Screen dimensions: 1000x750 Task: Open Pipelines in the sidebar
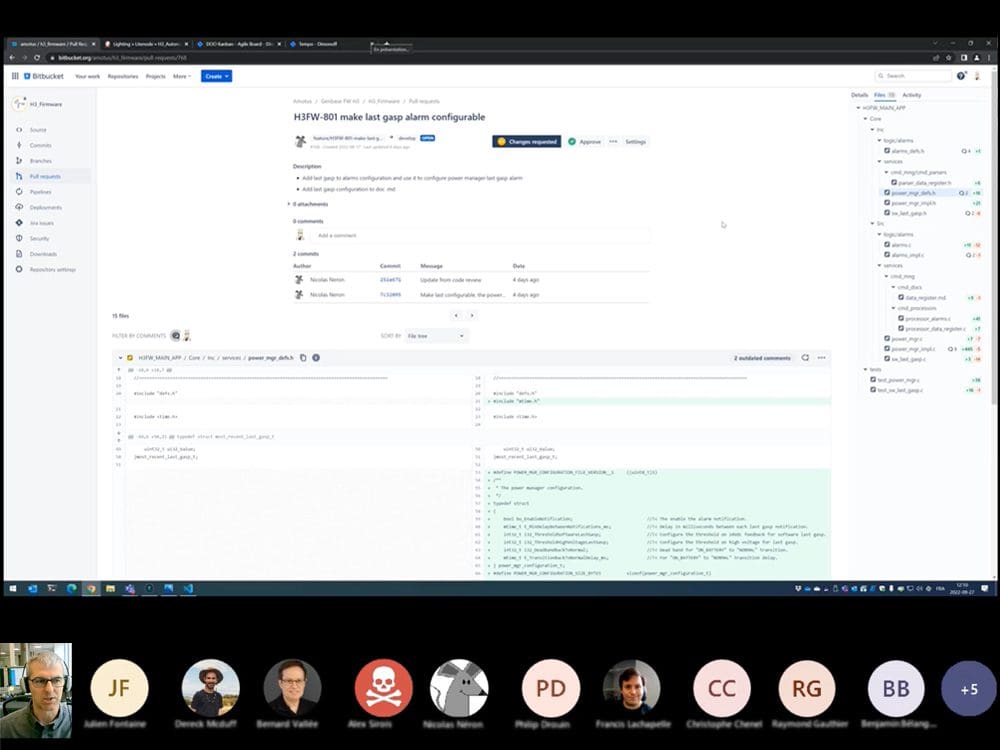click(x=41, y=192)
